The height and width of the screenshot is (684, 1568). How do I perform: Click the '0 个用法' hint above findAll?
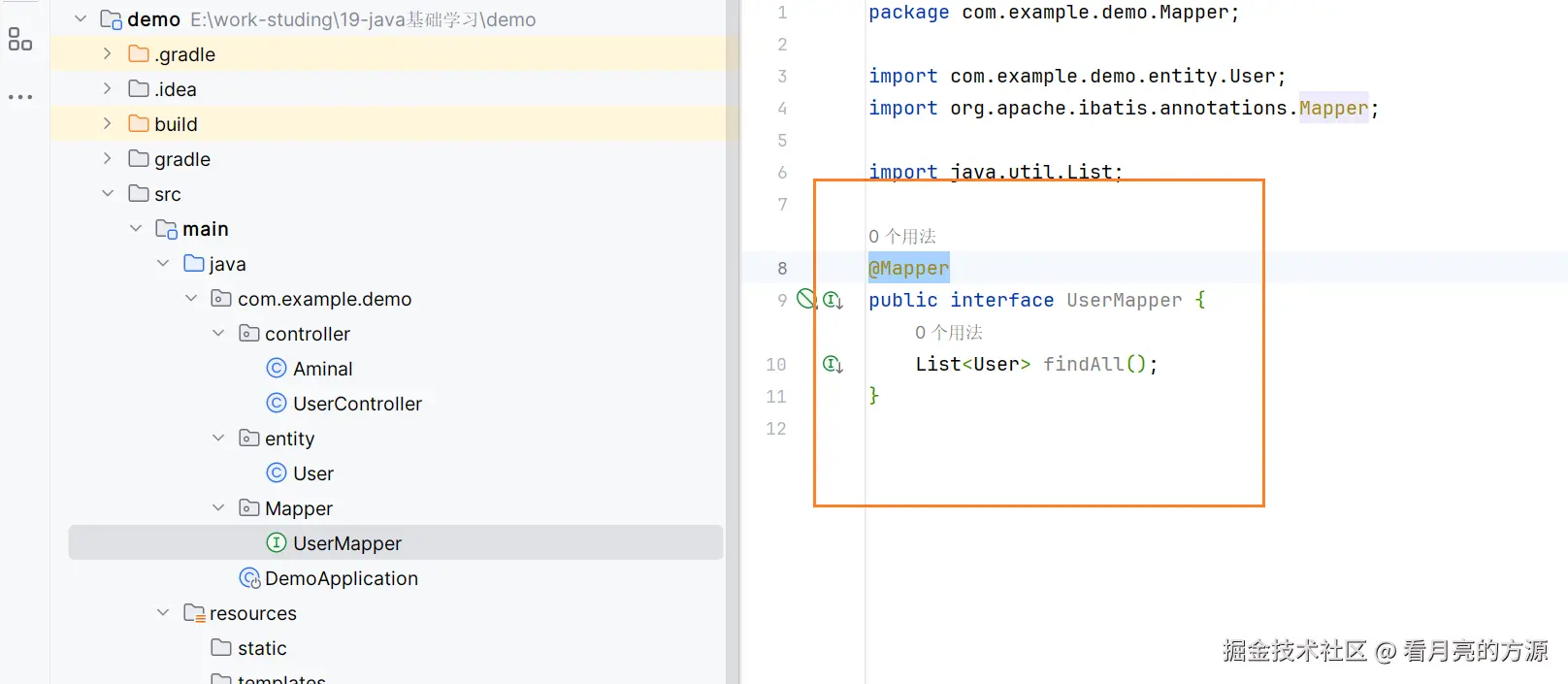pyautogui.click(x=949, y=332)
